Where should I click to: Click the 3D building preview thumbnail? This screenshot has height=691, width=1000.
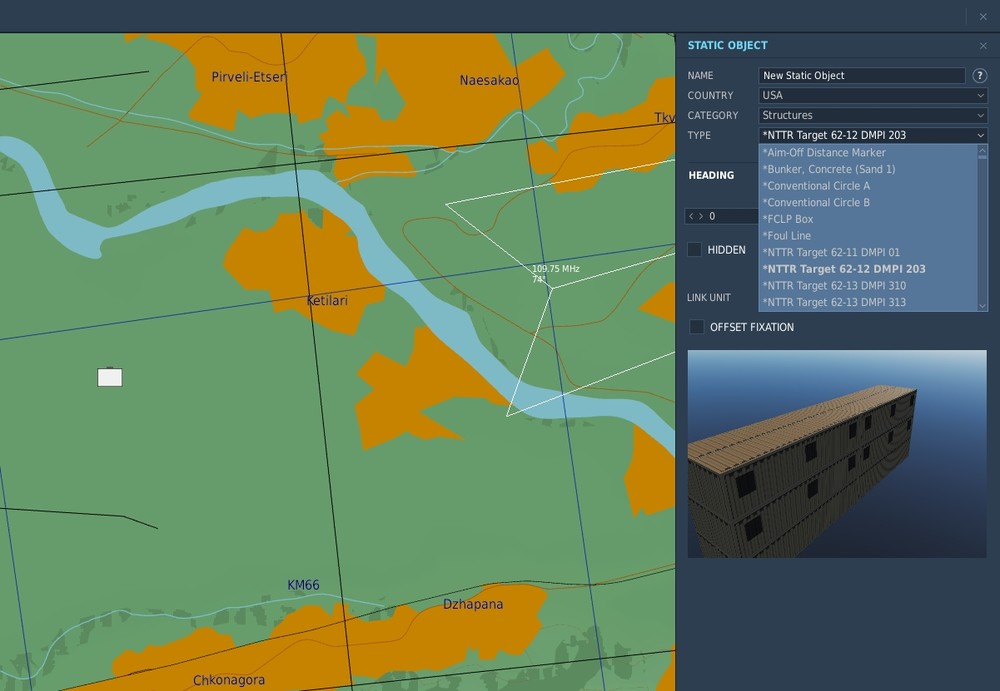(x=837, y=454)
